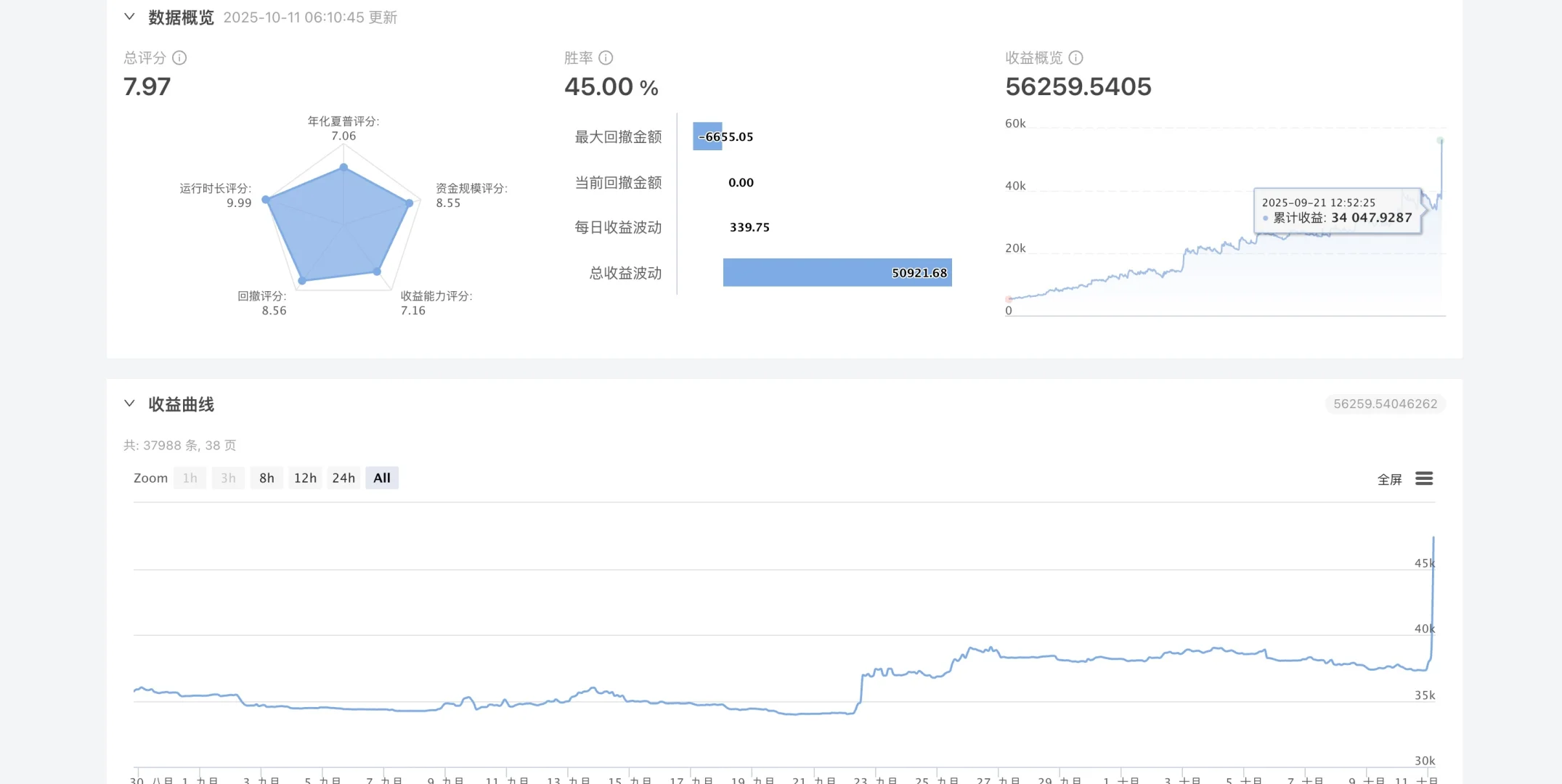
Task: Click info icon next to 总评分
Action: (x=179, y=57)
